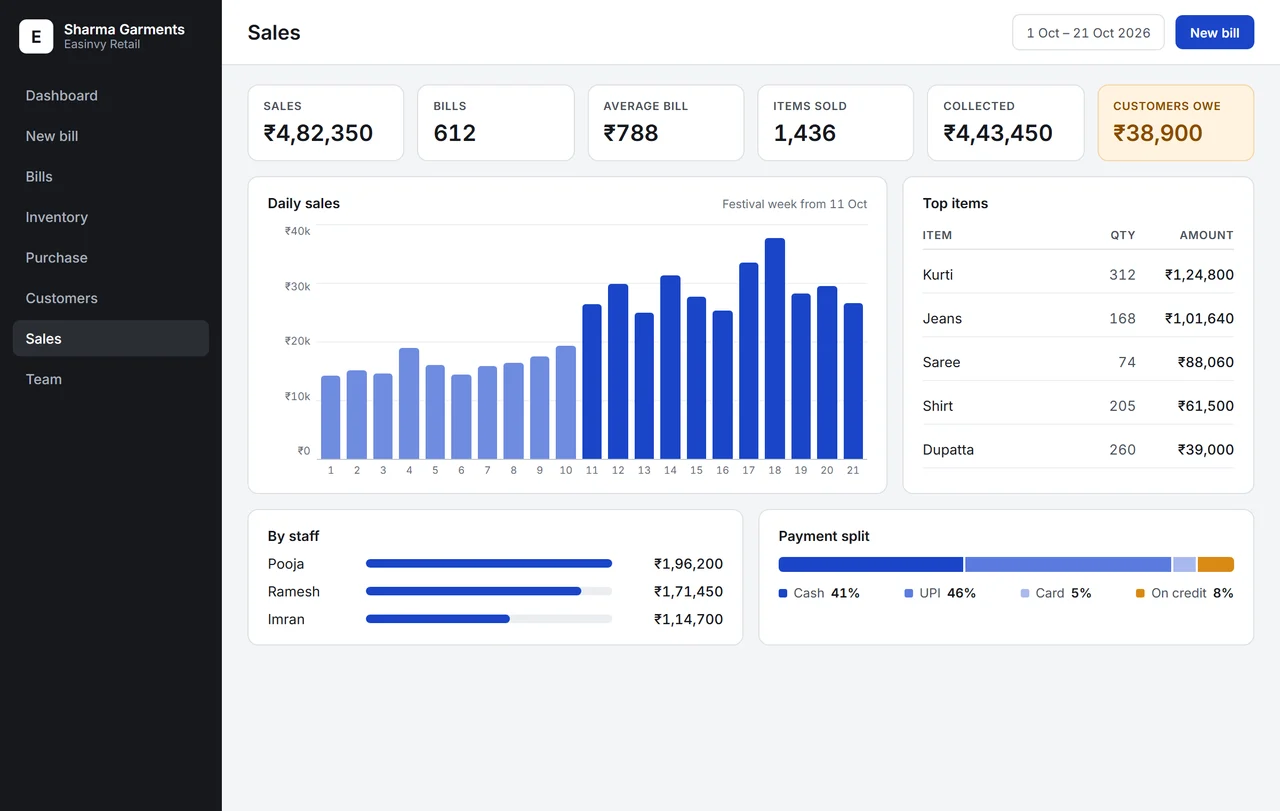Screen dimensions: 1280x811
Task: Select the Kurti row in Top items
Action: 1078,274
